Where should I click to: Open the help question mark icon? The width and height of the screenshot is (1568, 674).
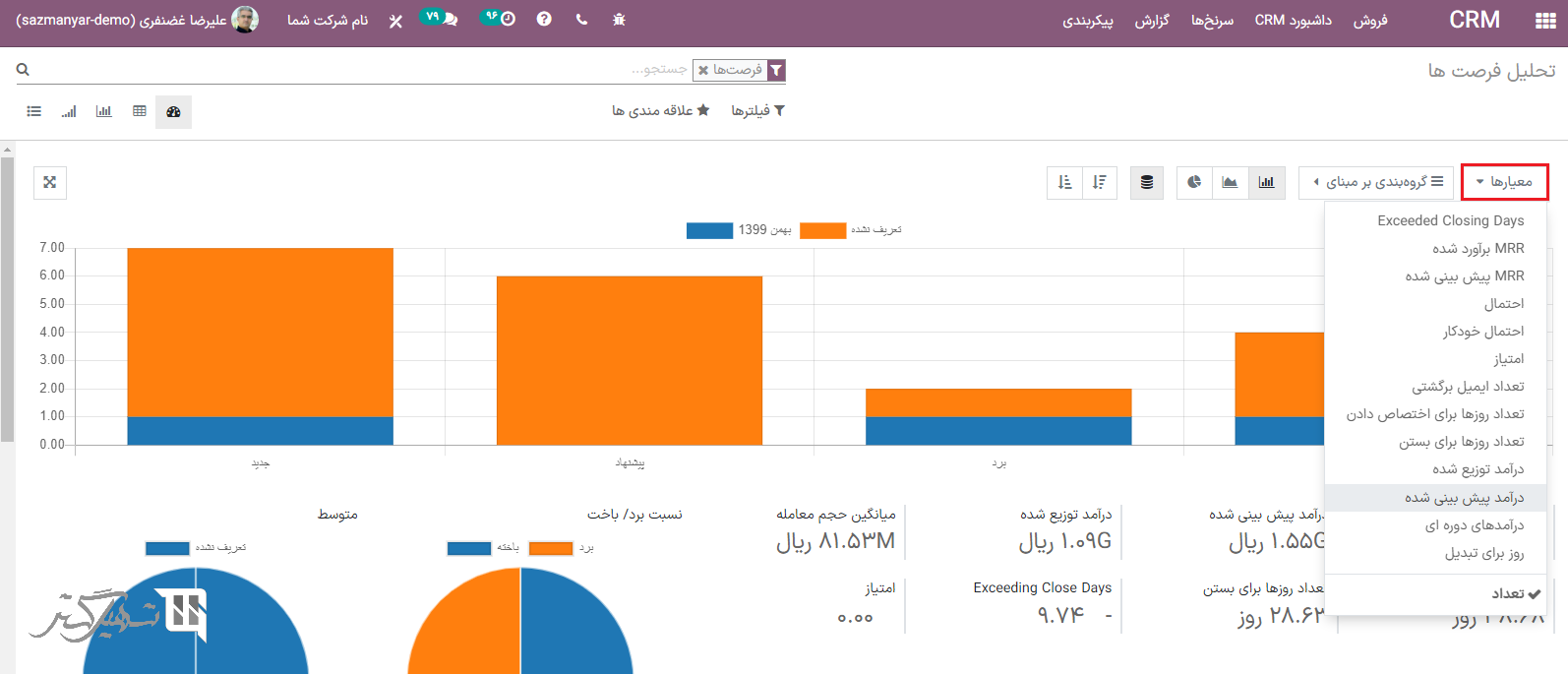(x=544, y=20)
